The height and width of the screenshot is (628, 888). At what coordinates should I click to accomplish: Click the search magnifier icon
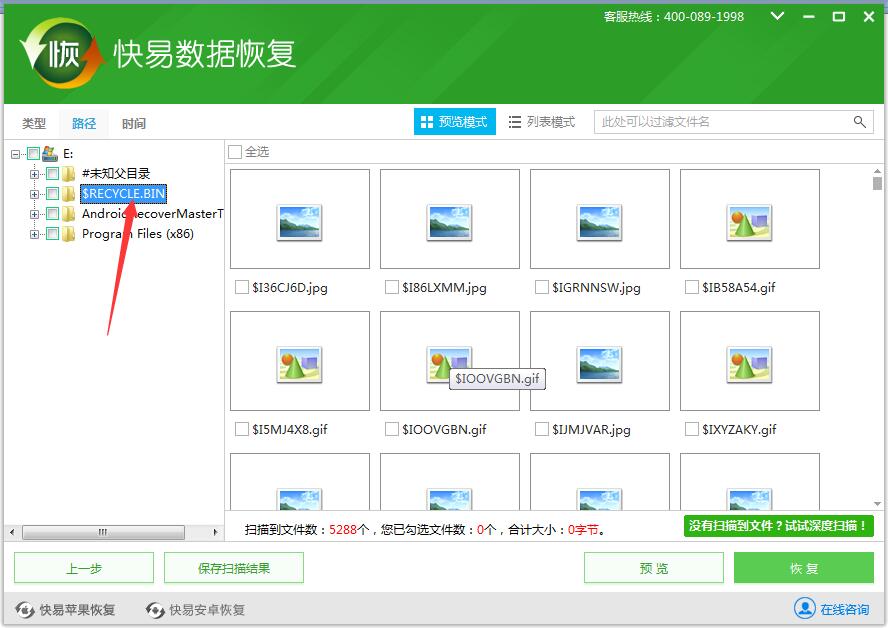coord(859,122)
